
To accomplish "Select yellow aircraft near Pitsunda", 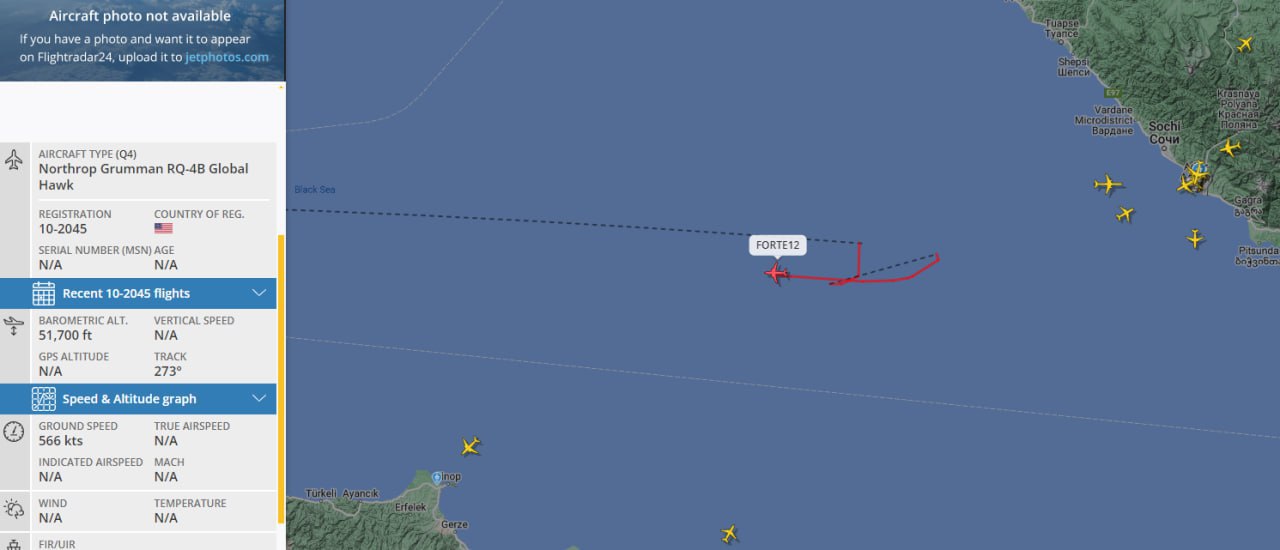I will pos(1195,238).
